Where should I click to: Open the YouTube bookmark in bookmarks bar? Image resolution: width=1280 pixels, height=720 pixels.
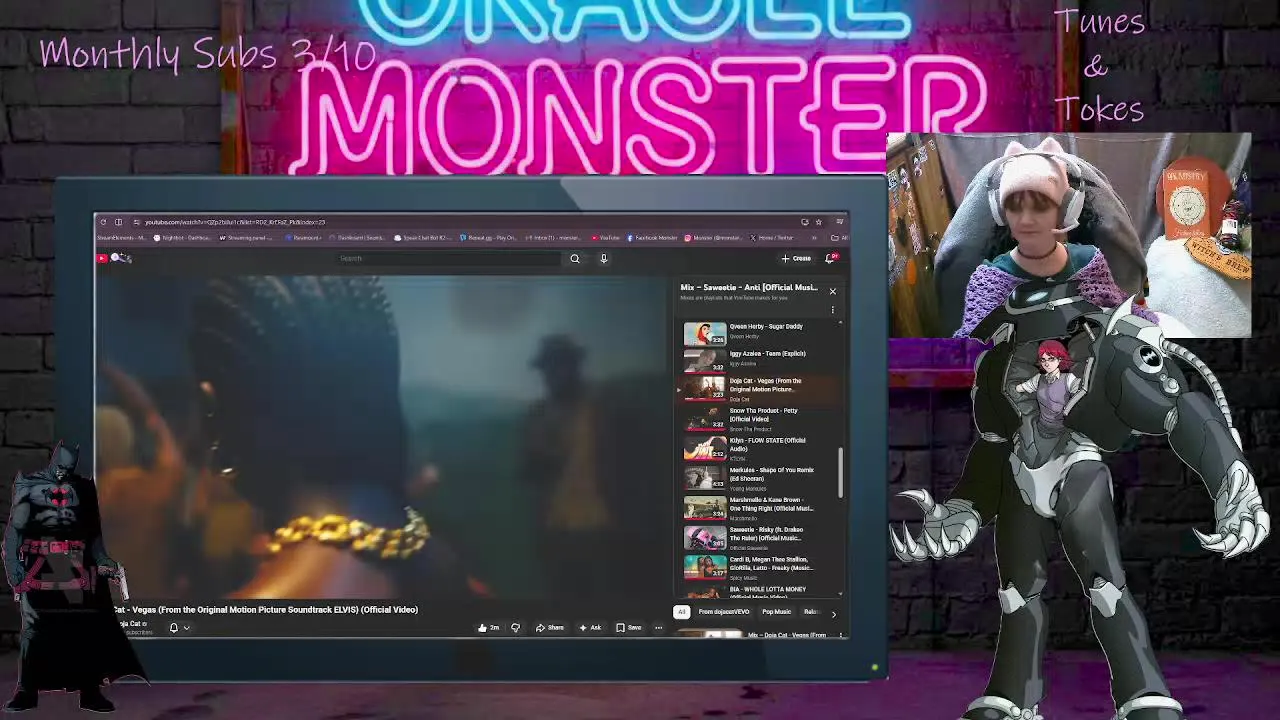606,238
